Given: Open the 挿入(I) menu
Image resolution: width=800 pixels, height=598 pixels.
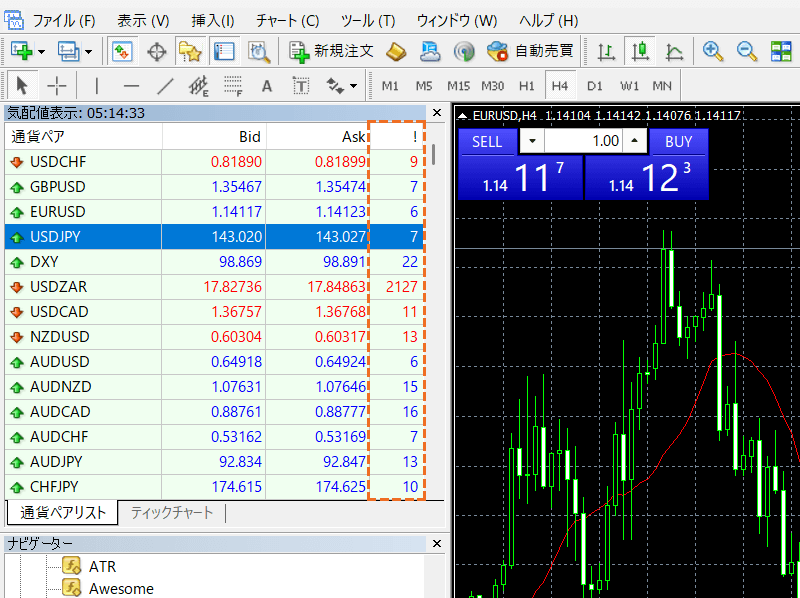Looking at the screenshot, I should pyautogui.click(x=213, y=21).
